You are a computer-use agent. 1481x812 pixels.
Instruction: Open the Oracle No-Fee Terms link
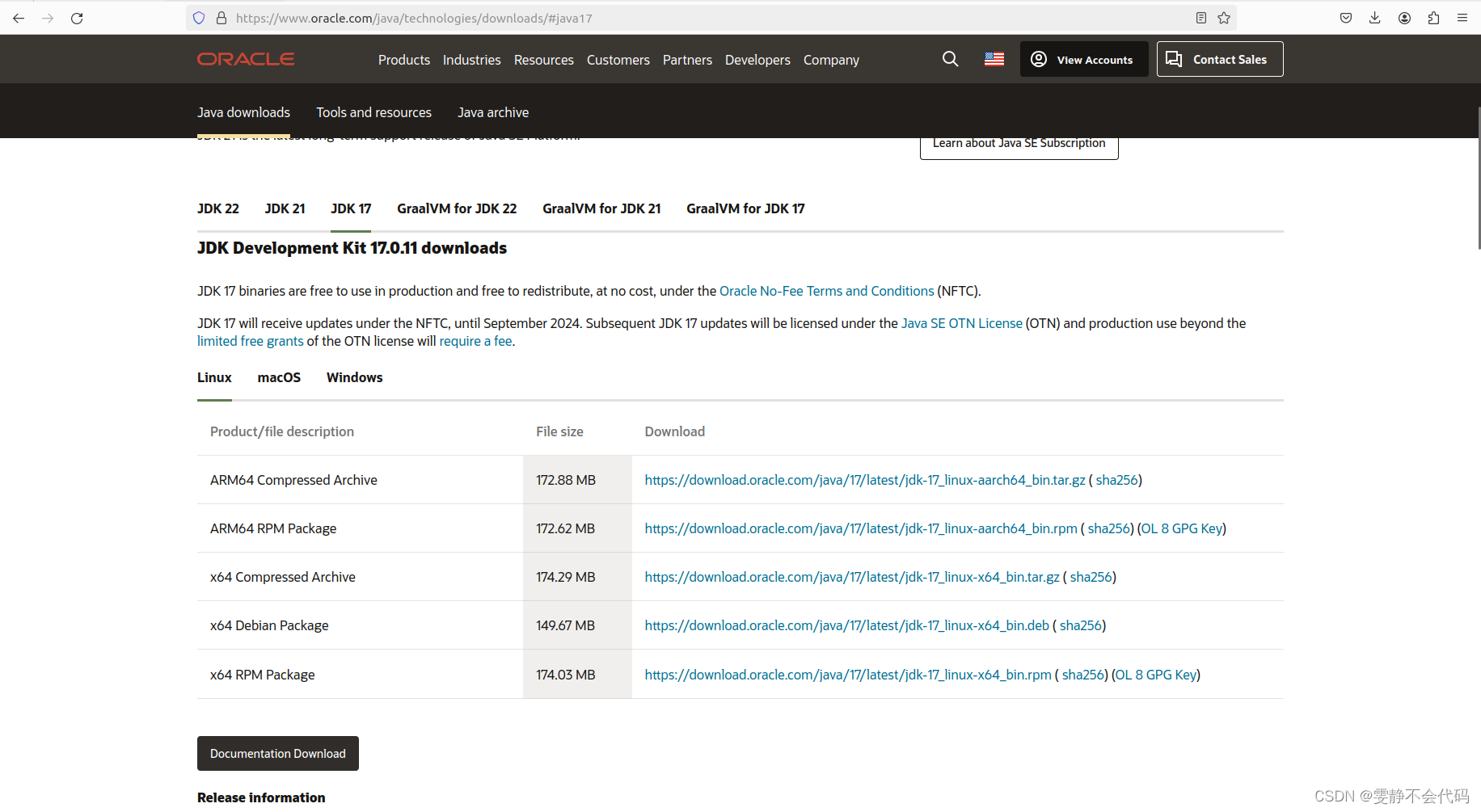(826, 291)
